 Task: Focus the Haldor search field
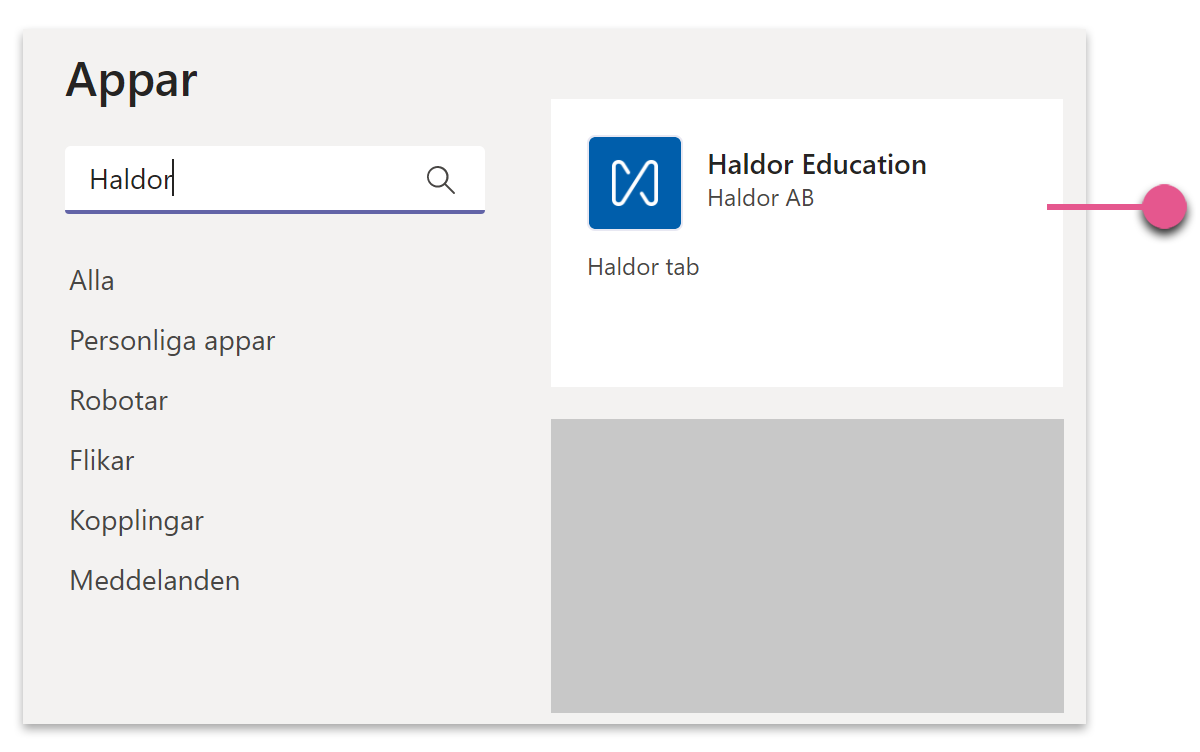275,180
